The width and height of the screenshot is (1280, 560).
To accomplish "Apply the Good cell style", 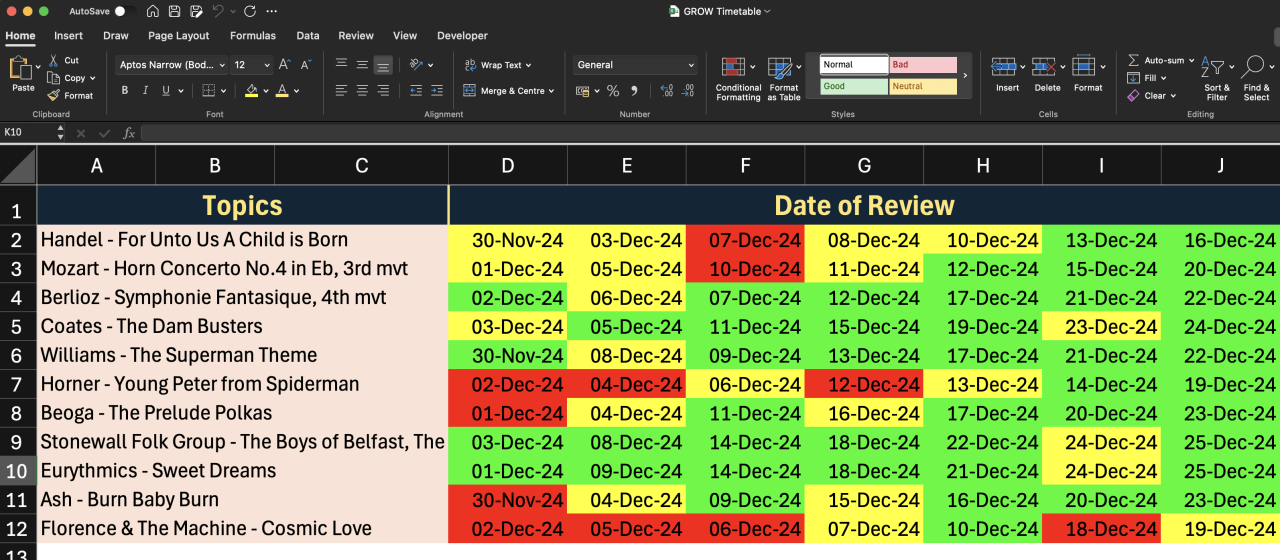I will click(x=854, y=87).
